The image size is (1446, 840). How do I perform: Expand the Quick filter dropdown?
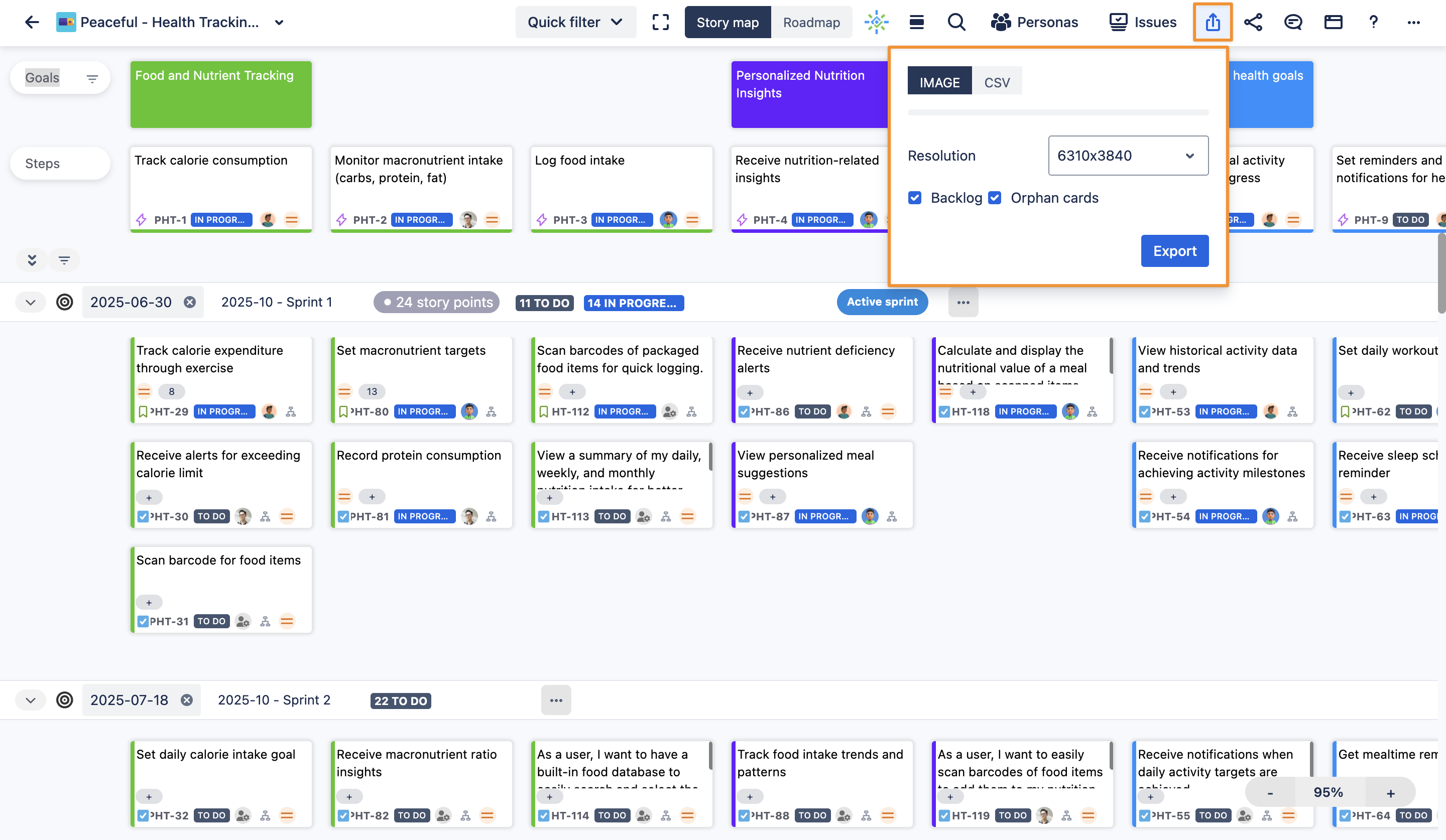[x=575, y=23]
